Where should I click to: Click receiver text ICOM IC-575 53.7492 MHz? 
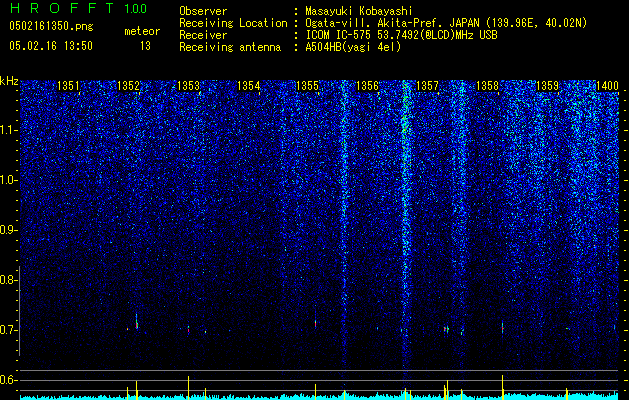coord(401,35)
